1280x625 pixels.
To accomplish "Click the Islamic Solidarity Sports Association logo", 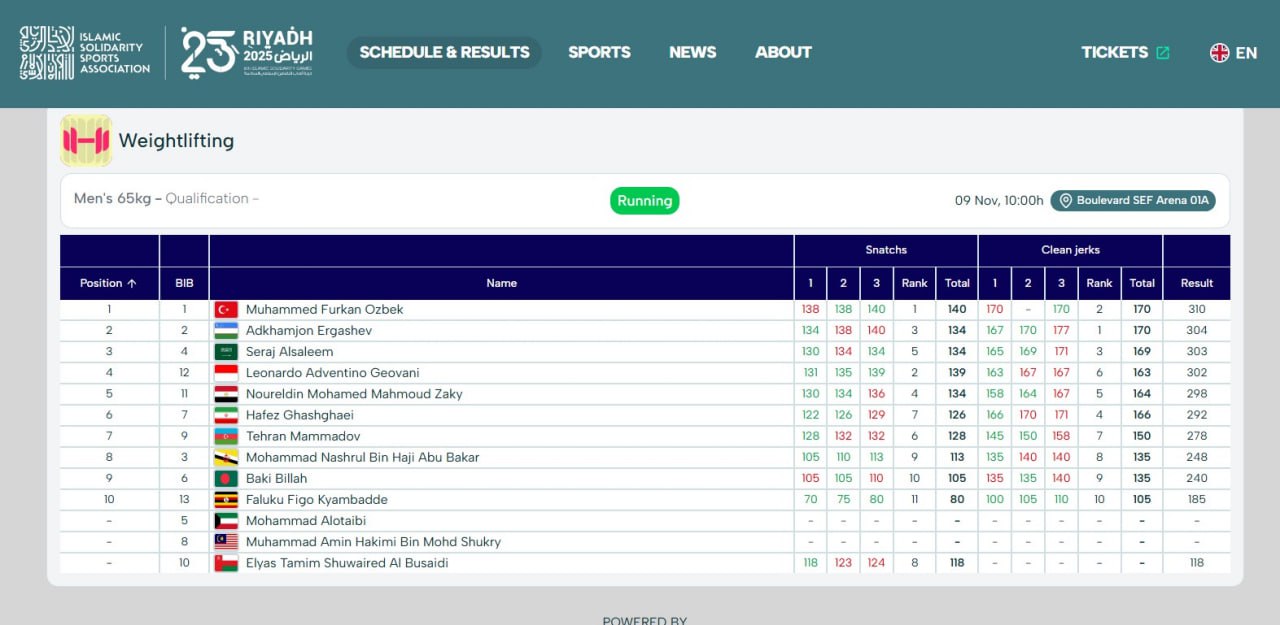I will pos(85,53).
